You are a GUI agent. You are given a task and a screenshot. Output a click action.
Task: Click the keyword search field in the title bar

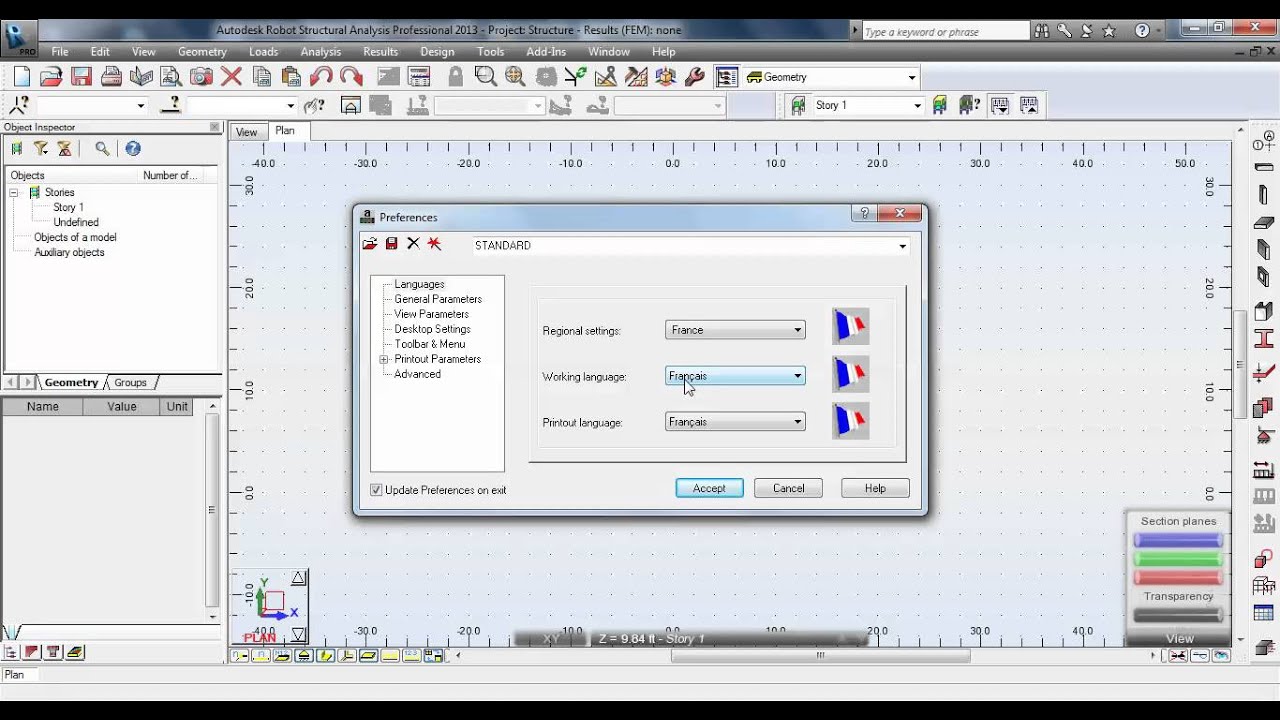(944, 32)
